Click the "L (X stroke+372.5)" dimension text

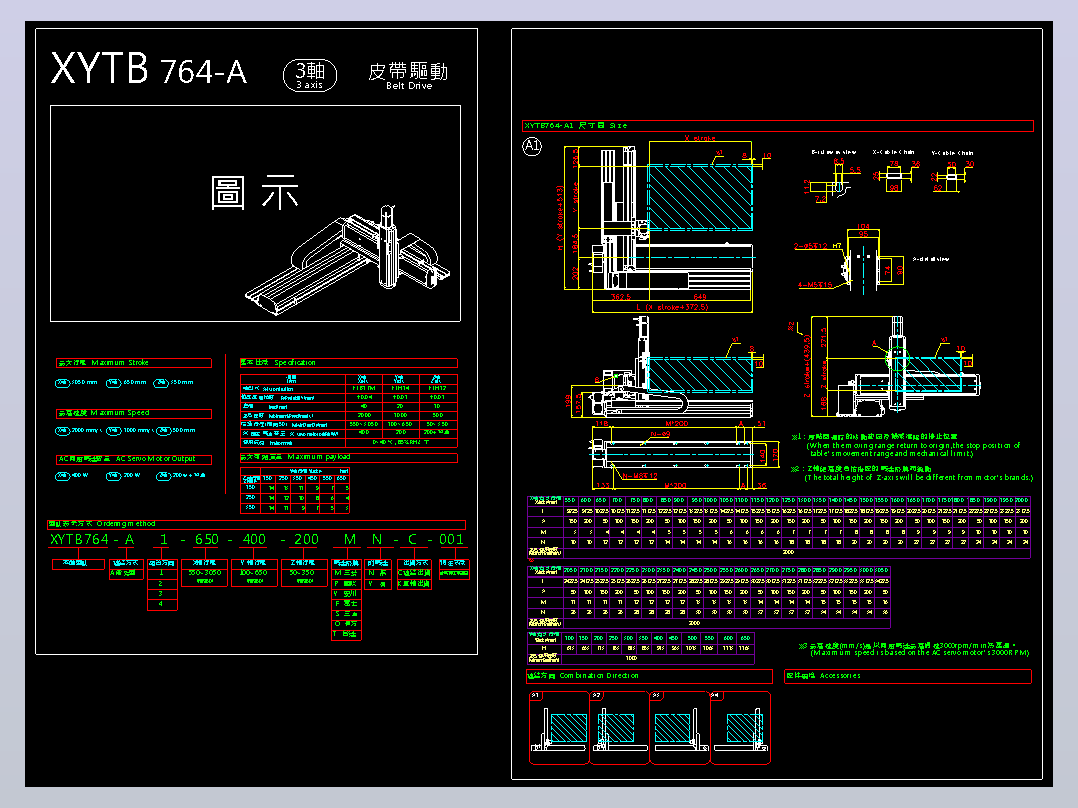coord(671,307)
